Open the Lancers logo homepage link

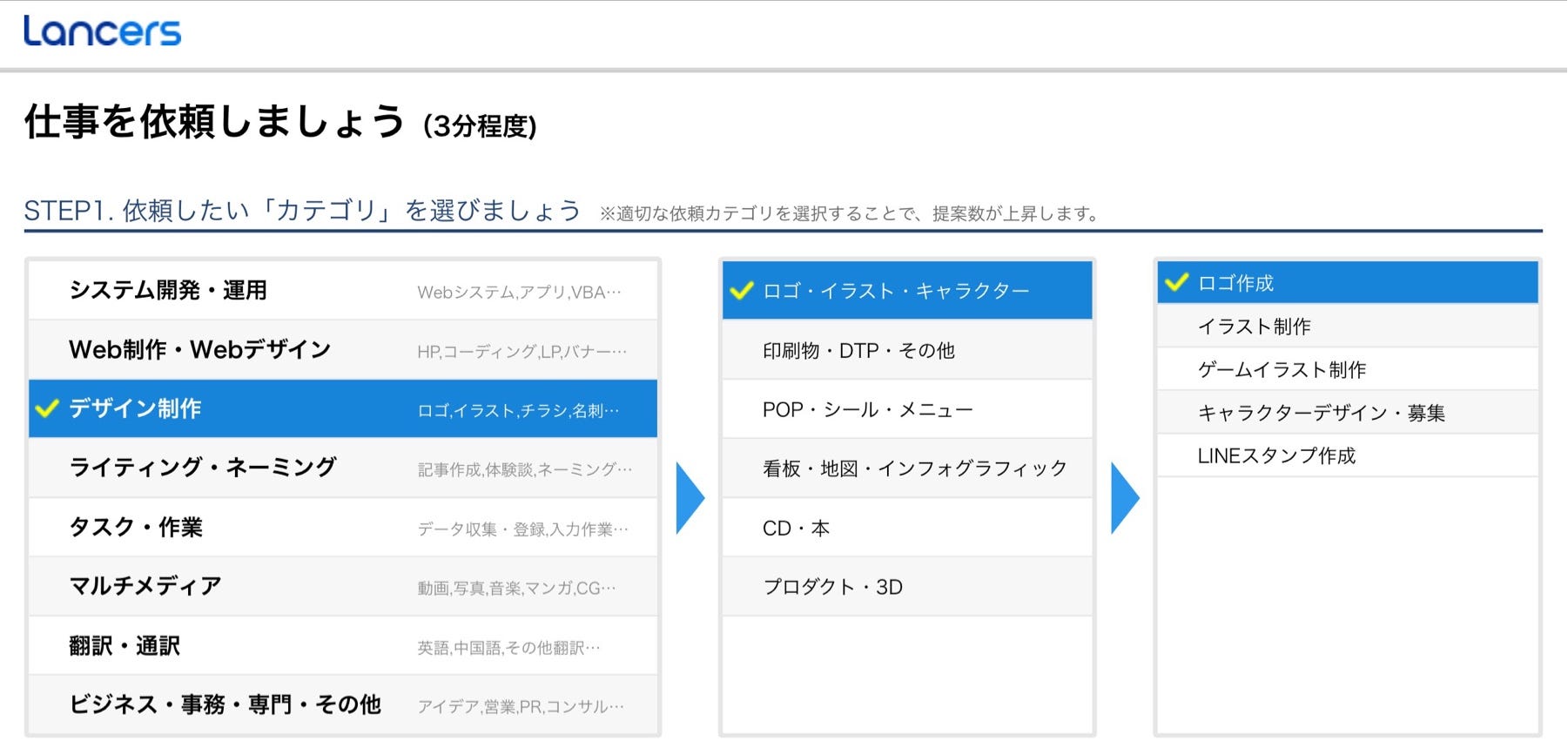[102, 31]
